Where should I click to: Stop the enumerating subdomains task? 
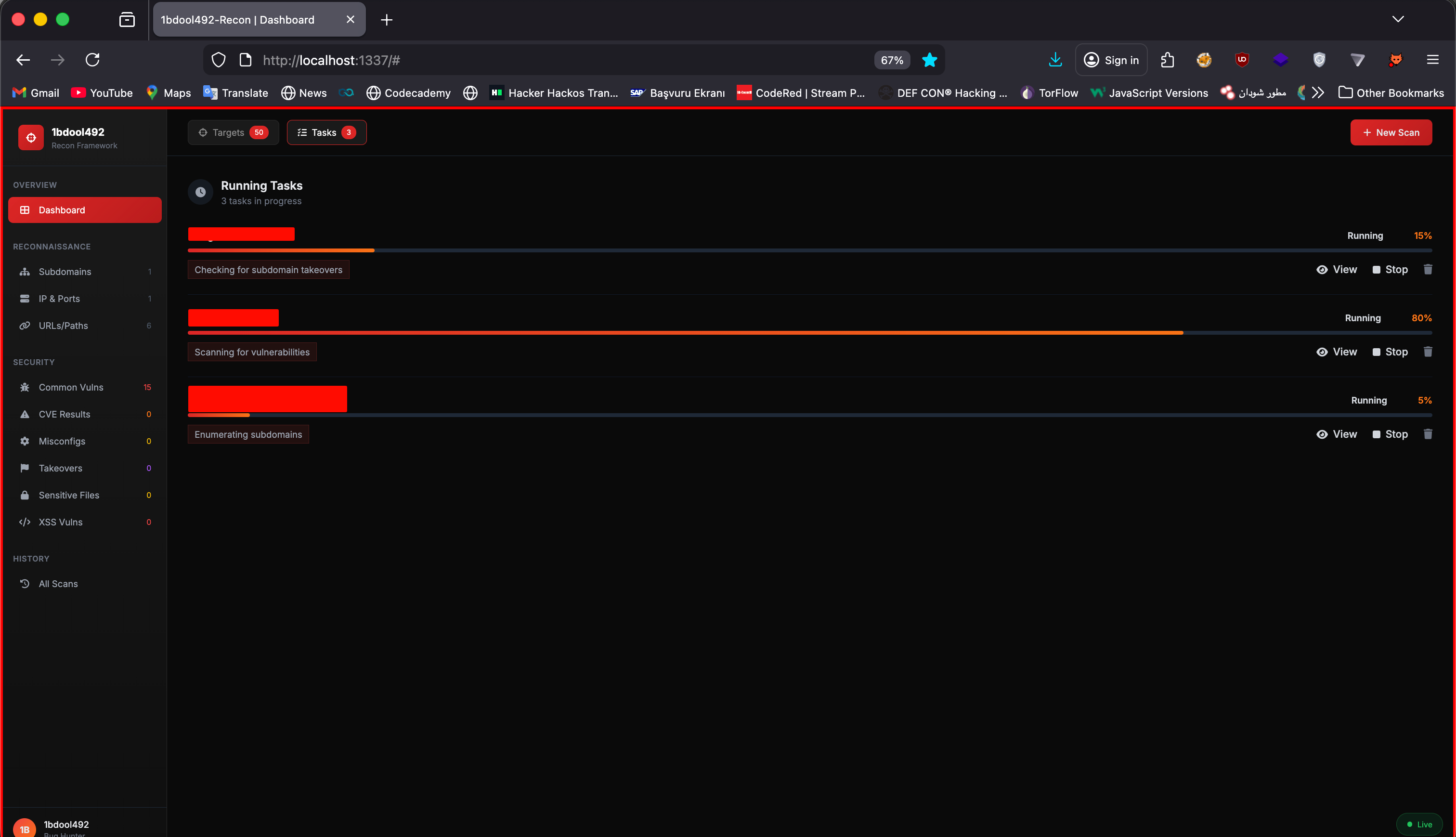1391,434
